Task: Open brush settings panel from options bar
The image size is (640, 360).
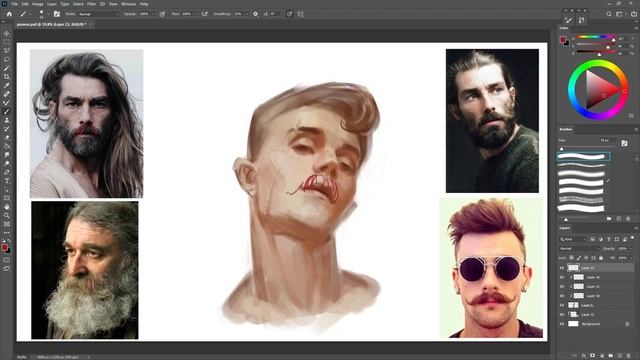Action: click(57, 14)
